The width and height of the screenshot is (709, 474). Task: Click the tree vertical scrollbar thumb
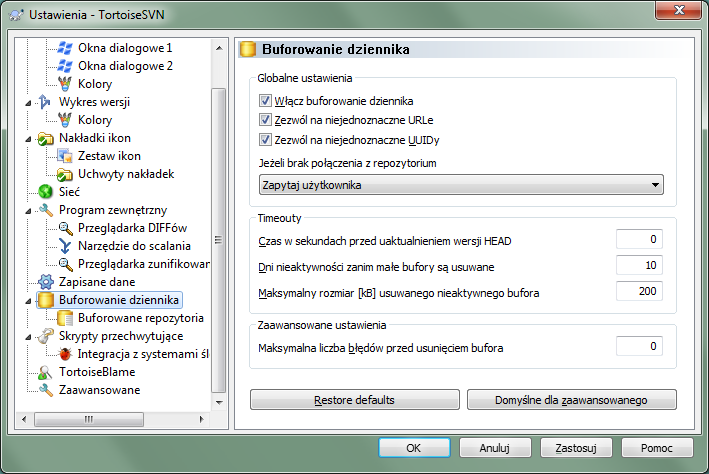[x=219, y=241]
